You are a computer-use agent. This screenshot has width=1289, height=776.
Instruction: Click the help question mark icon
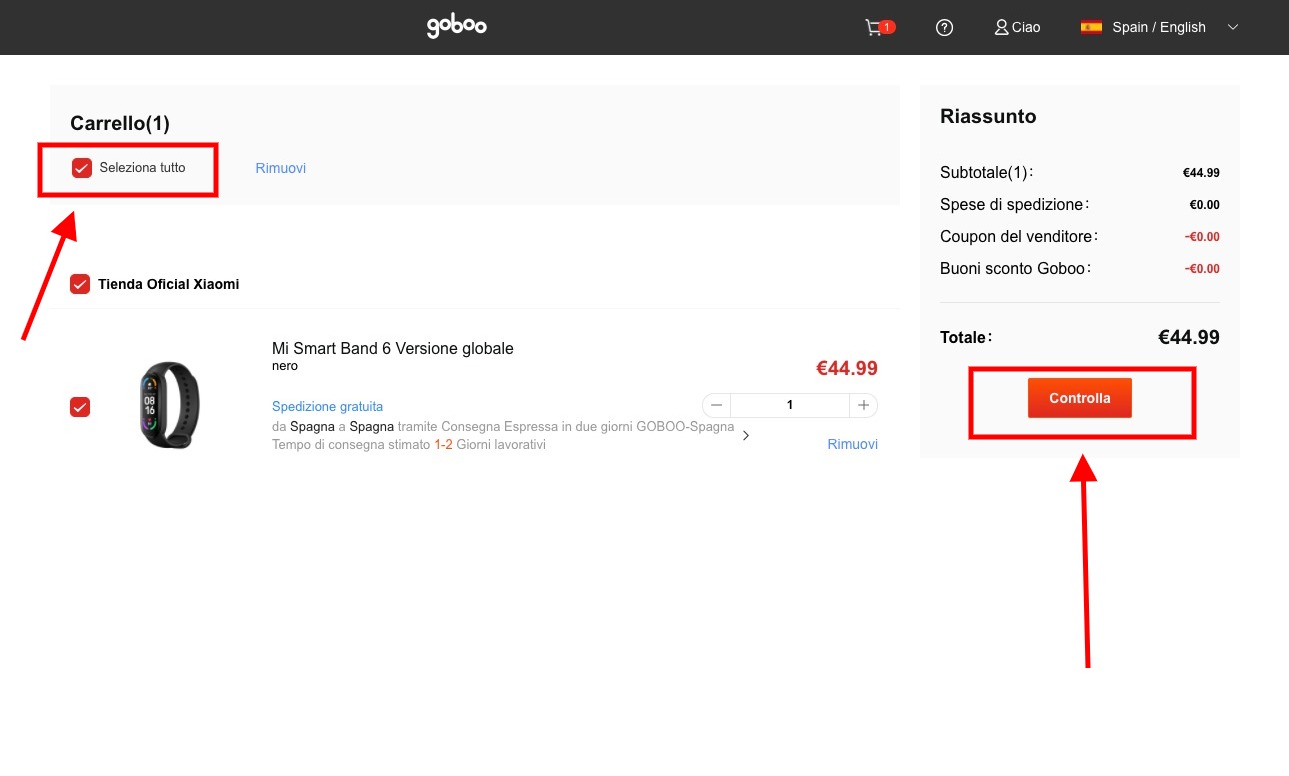pyautogui.click(x=944, y=27)
